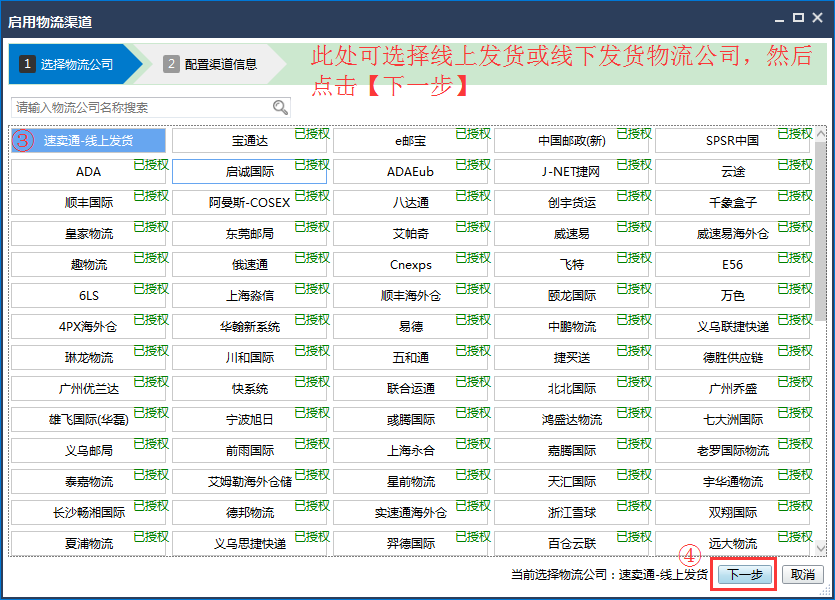The image size is (835, 600).
Task: Choose 宁波旭日 company
Action: (x=249, y=419)
